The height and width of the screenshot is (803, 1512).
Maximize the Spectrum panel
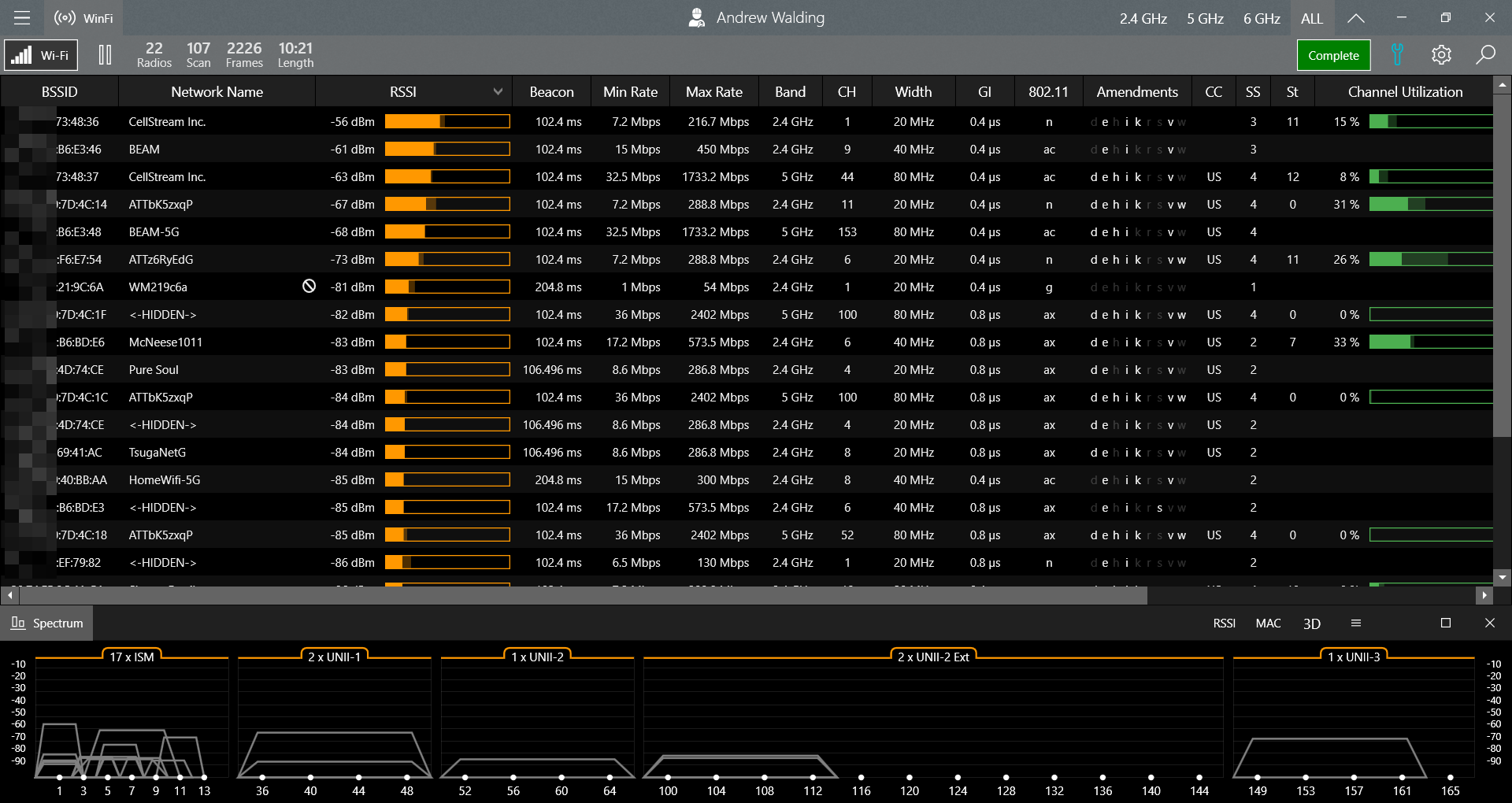pyautogui.click(x=1446, y=623)
